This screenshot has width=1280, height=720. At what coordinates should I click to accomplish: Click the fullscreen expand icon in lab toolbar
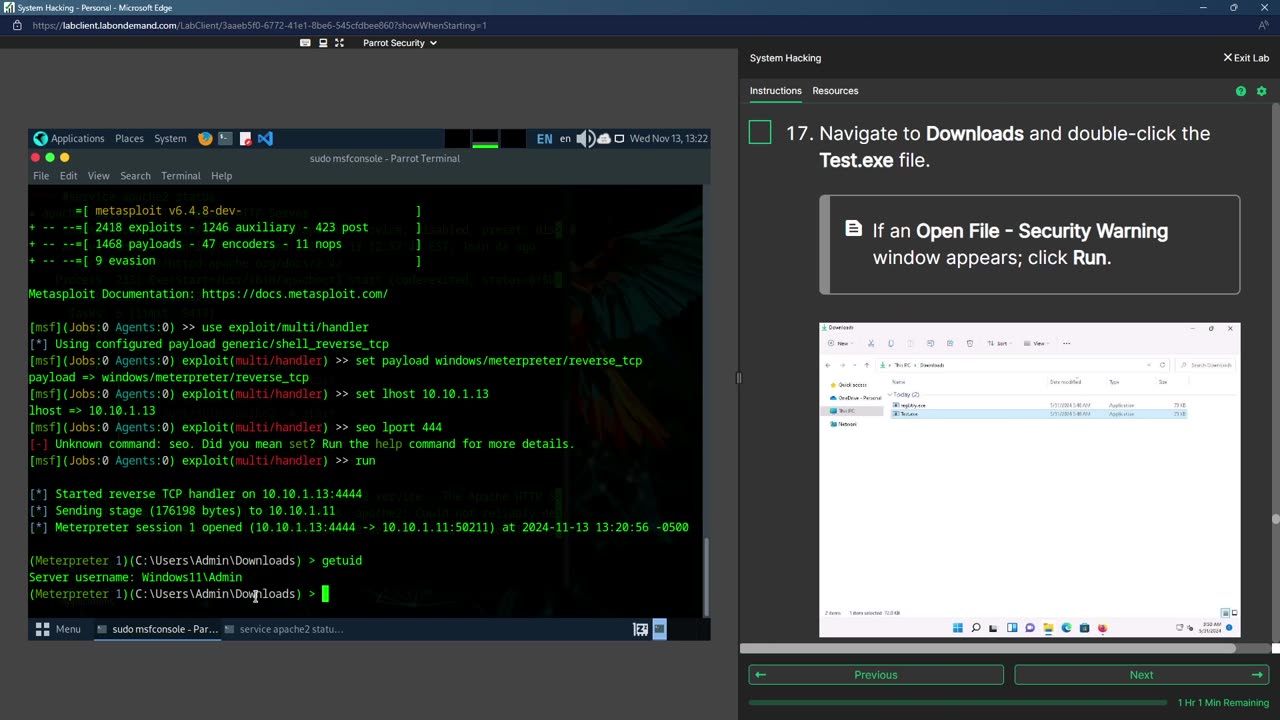click(x=339, y=43)
